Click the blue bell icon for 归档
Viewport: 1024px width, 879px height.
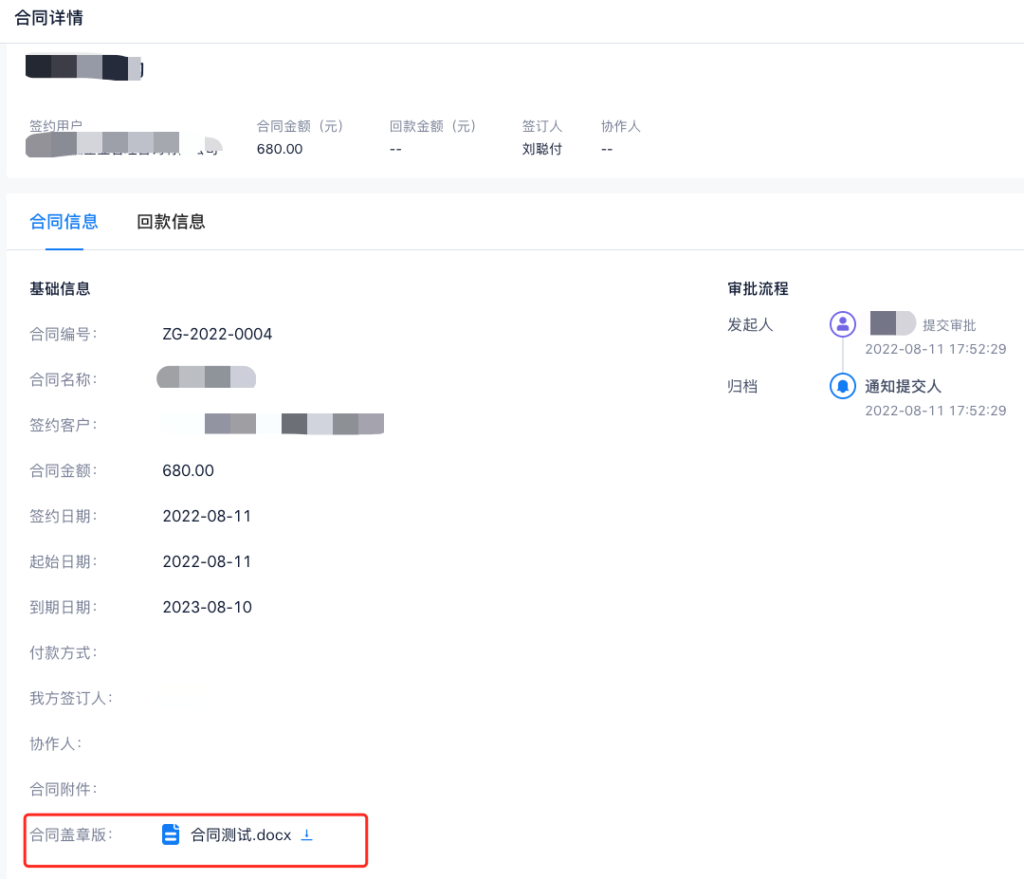pyautogui.click(x=843, y=386)
